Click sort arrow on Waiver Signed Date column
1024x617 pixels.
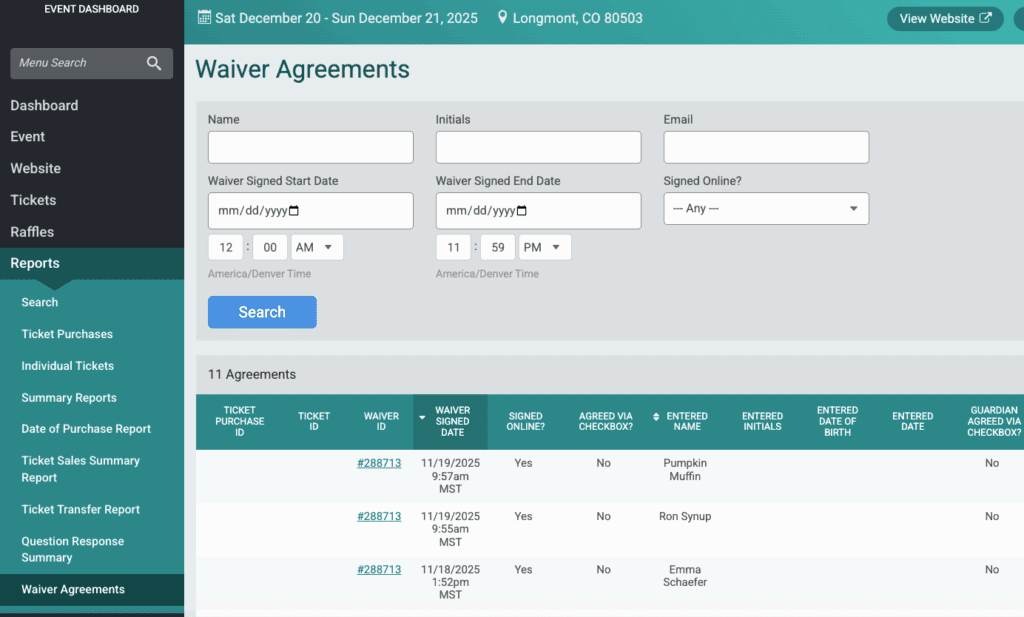(x=422, y=417)
